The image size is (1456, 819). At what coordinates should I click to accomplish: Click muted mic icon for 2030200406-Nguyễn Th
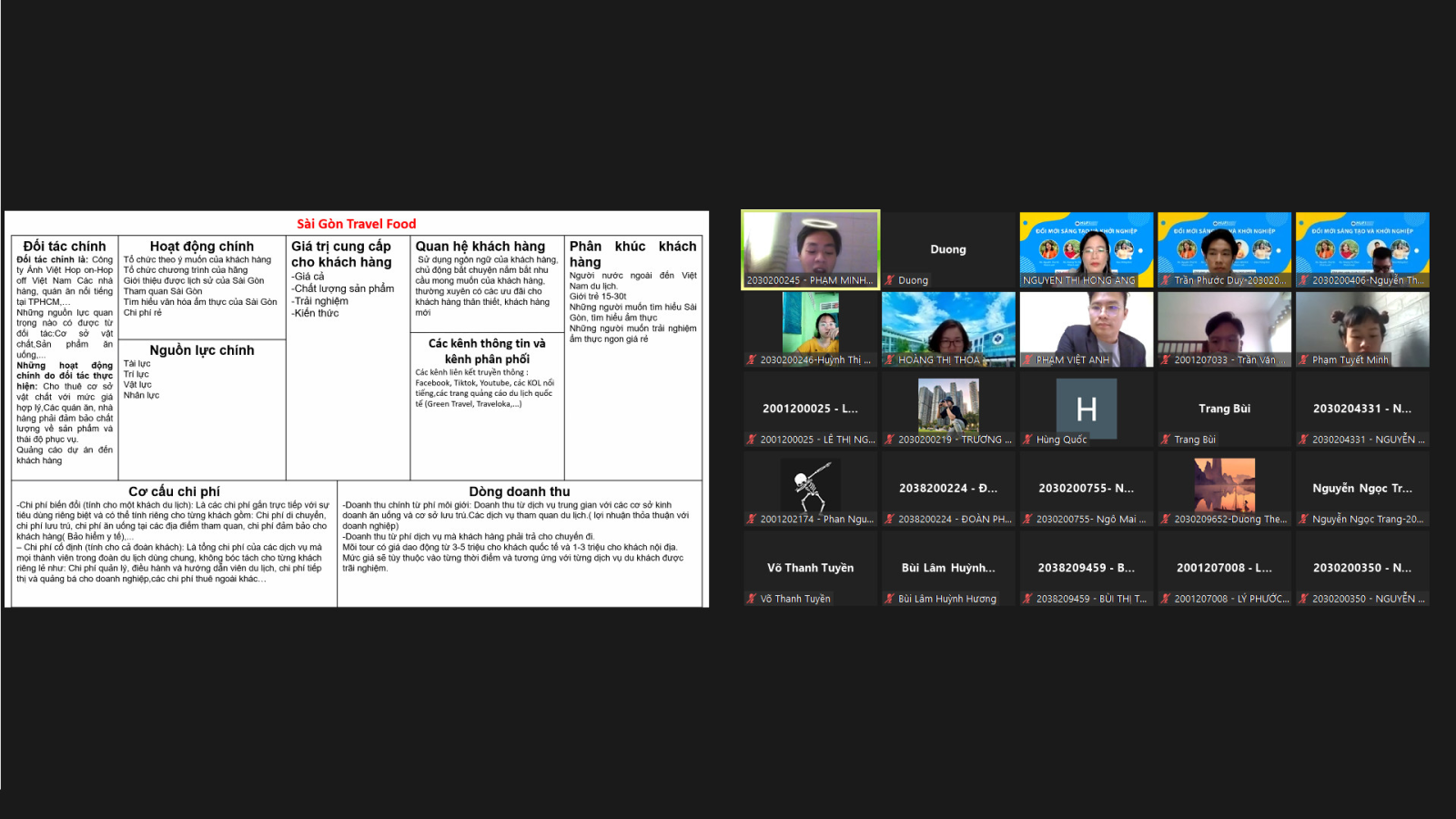pos(1304,280)
